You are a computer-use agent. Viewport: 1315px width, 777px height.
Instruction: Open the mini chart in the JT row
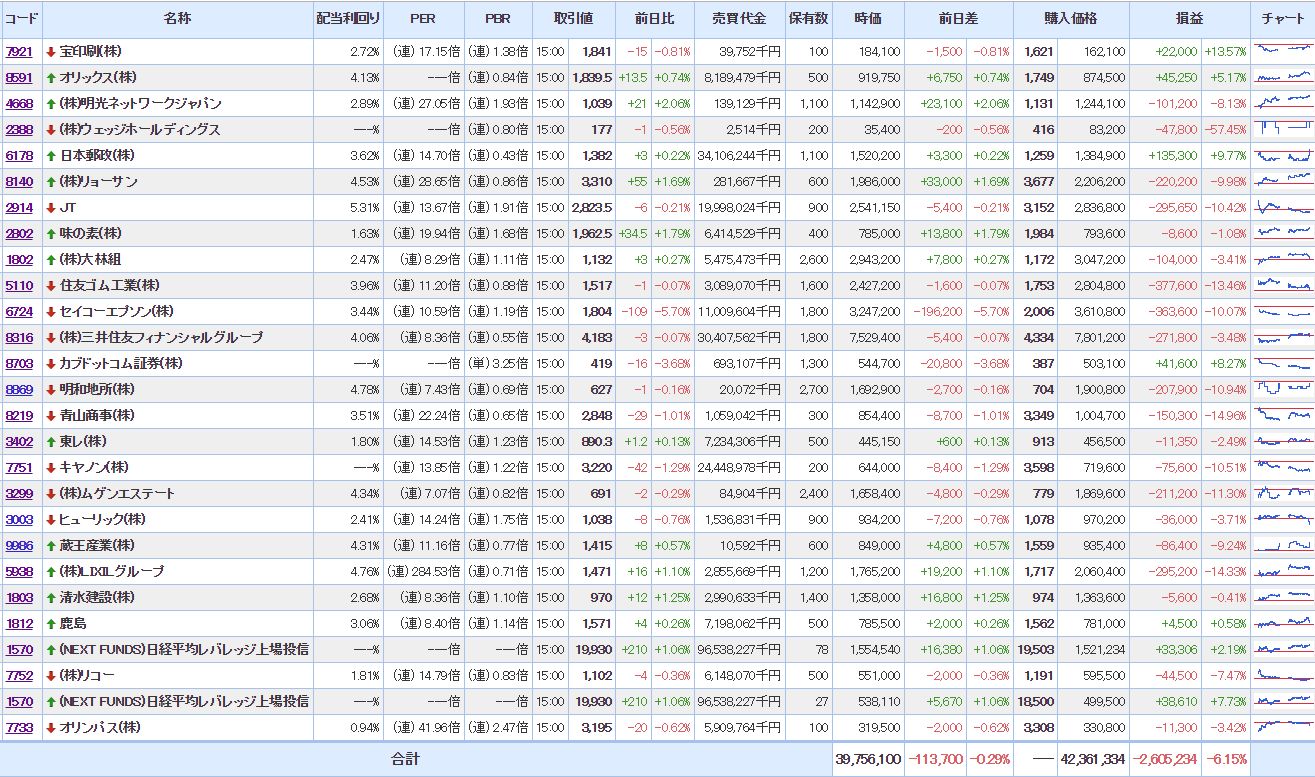(1282, 207)
